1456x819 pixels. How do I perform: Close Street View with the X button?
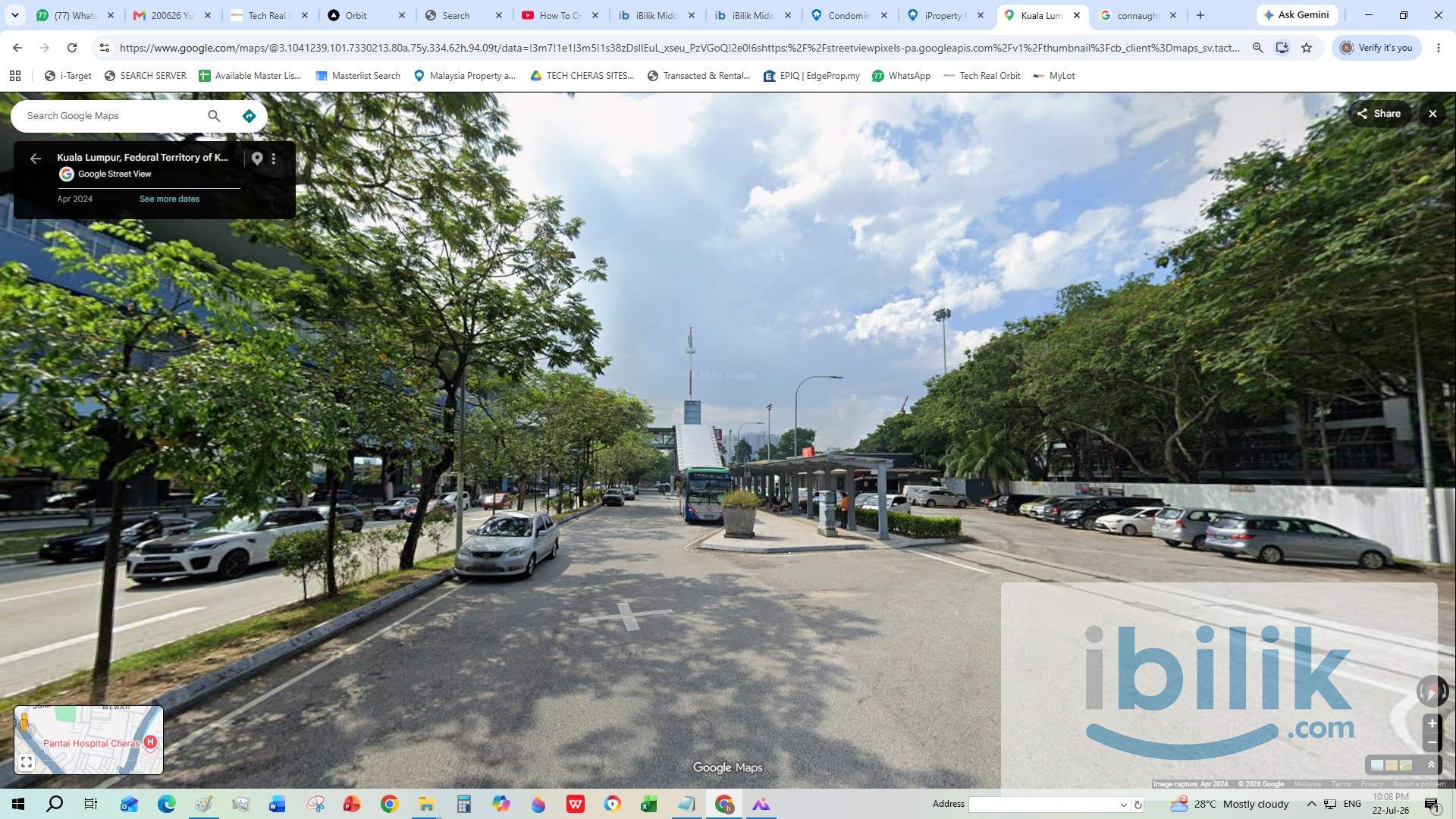1432,114
